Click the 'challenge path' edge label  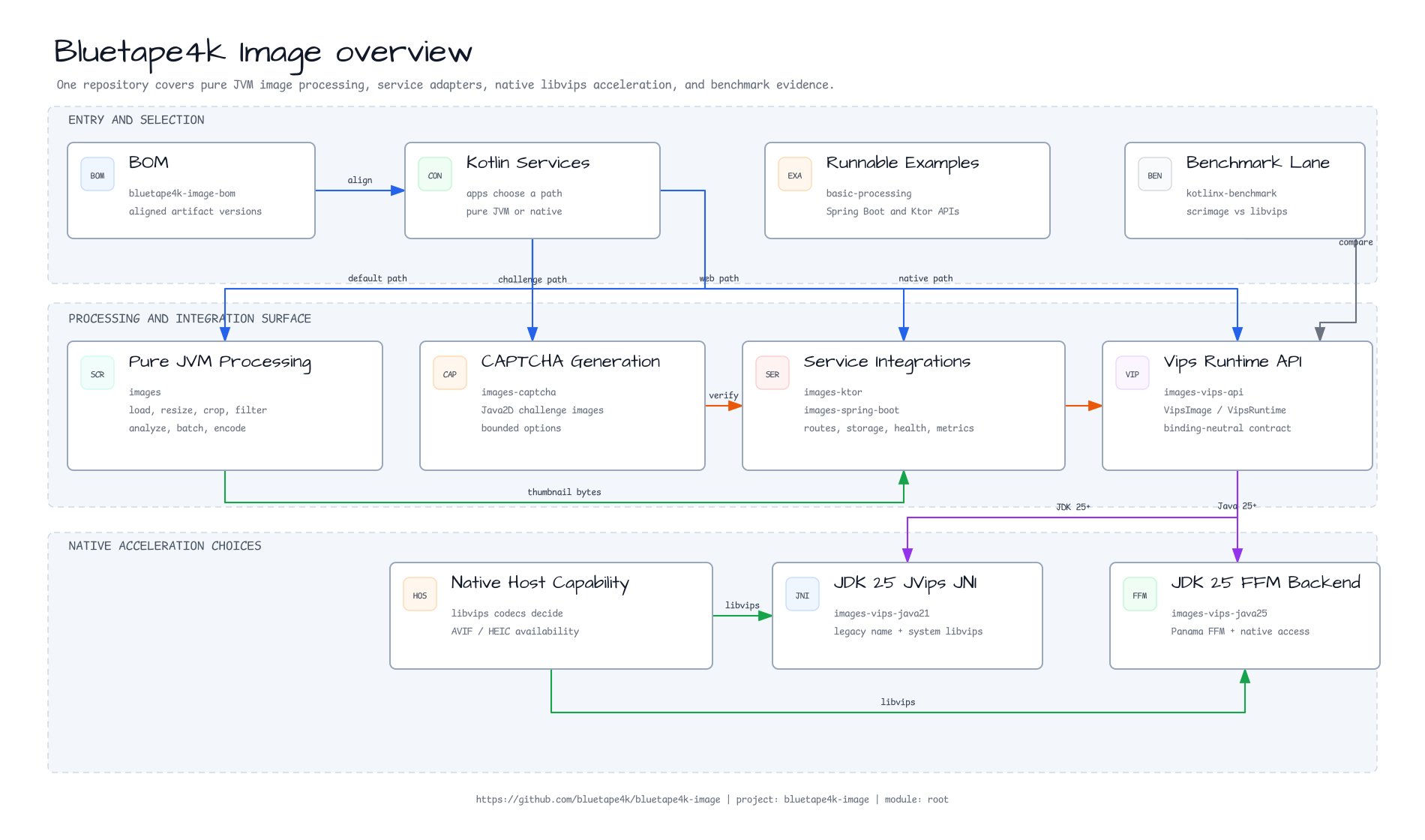tap(532, 280)
